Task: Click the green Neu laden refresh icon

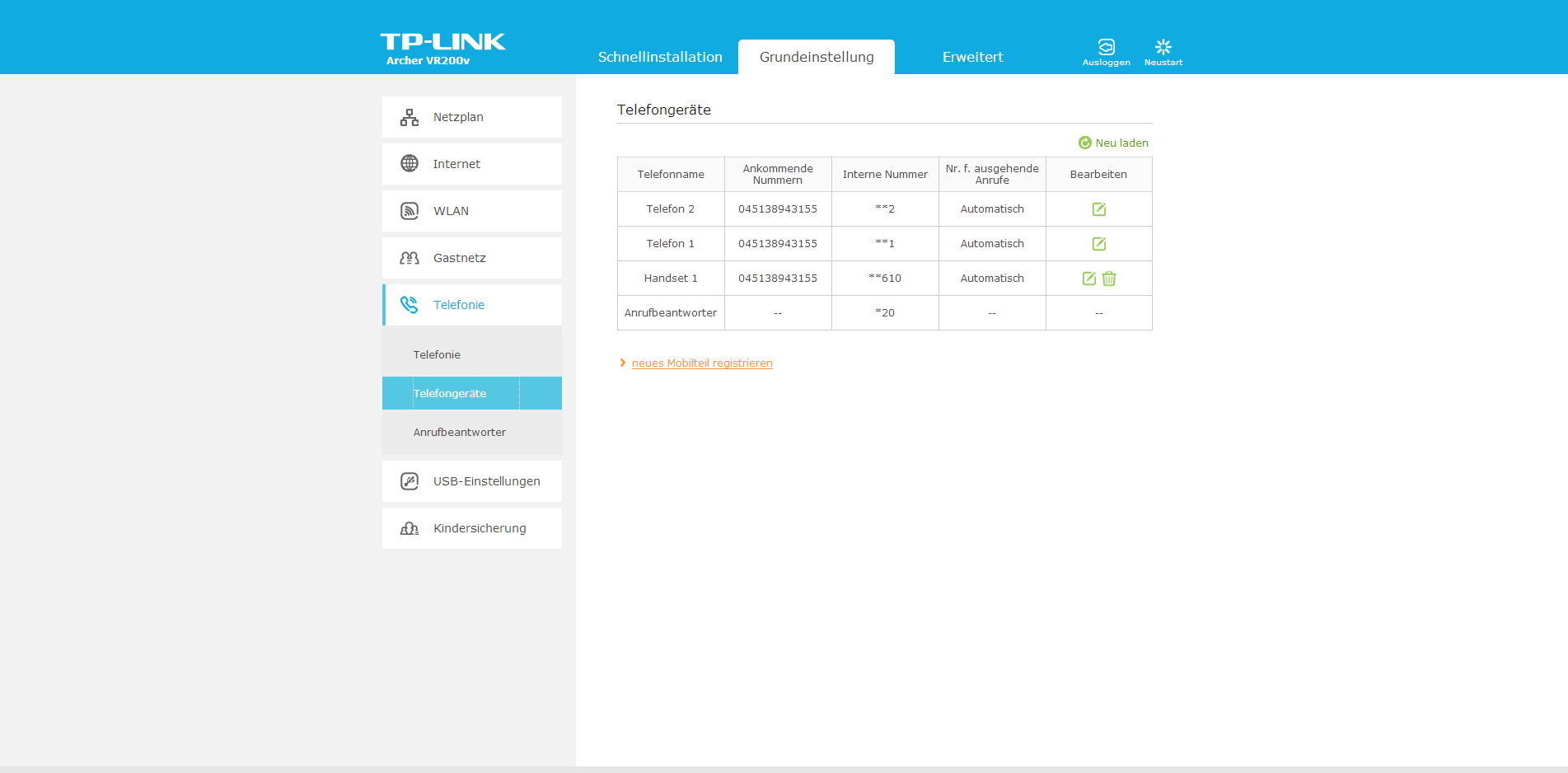Action: click(1085, 143)
